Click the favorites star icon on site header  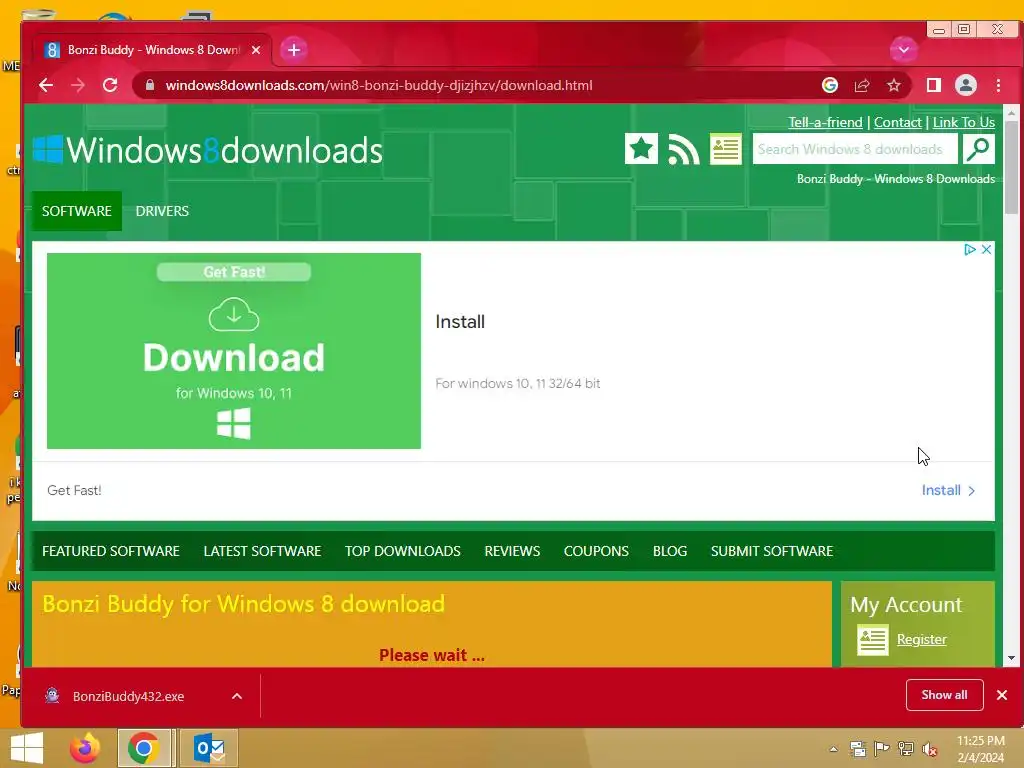[x=641, y=149]
